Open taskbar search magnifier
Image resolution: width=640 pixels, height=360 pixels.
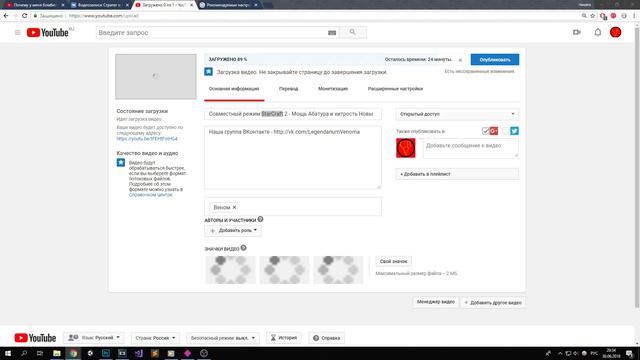[x=24, y=353]
